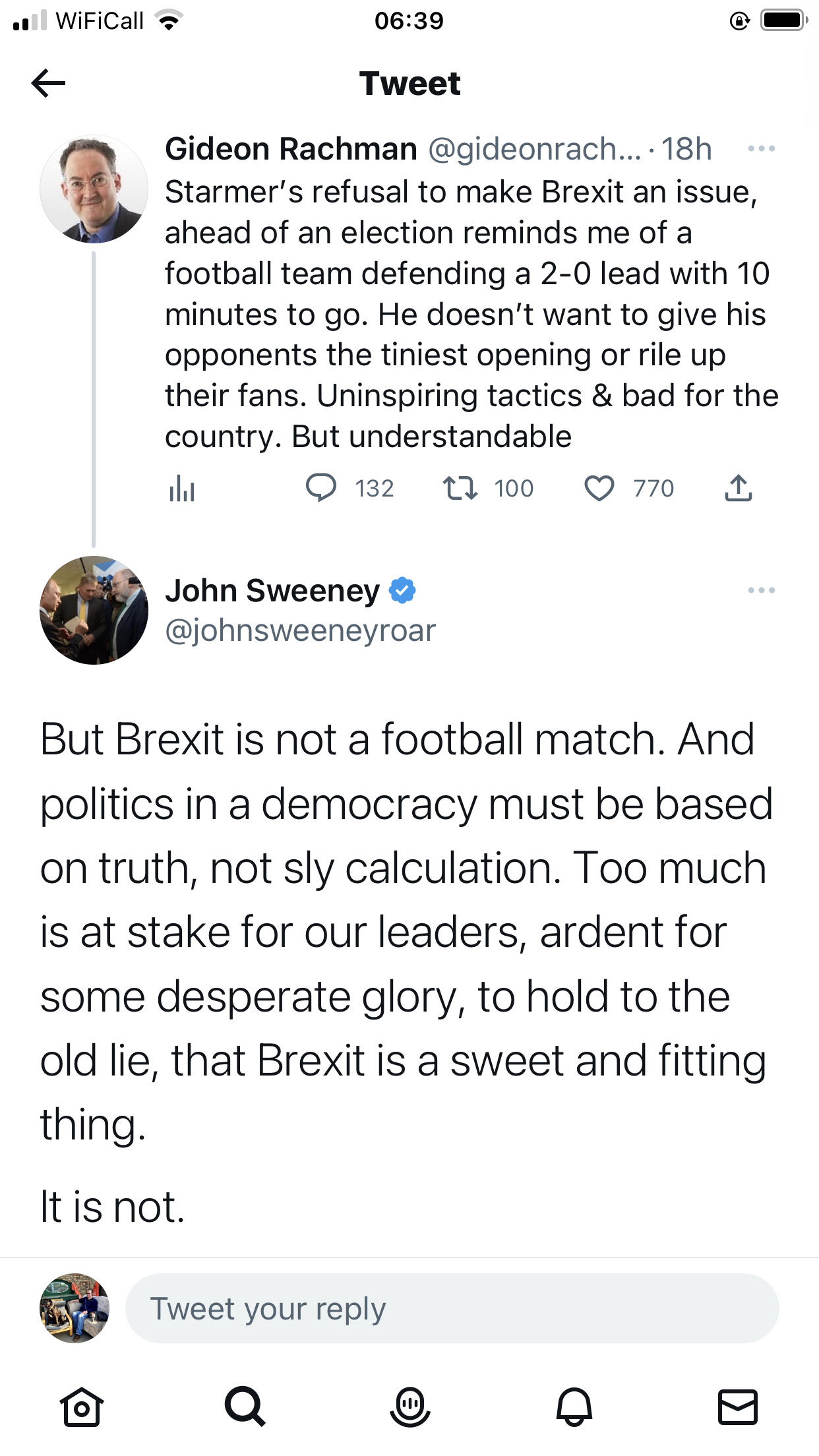Open view analytics on Rachman's tweet
Screen dimensions: 819x1456
[182, 489]
